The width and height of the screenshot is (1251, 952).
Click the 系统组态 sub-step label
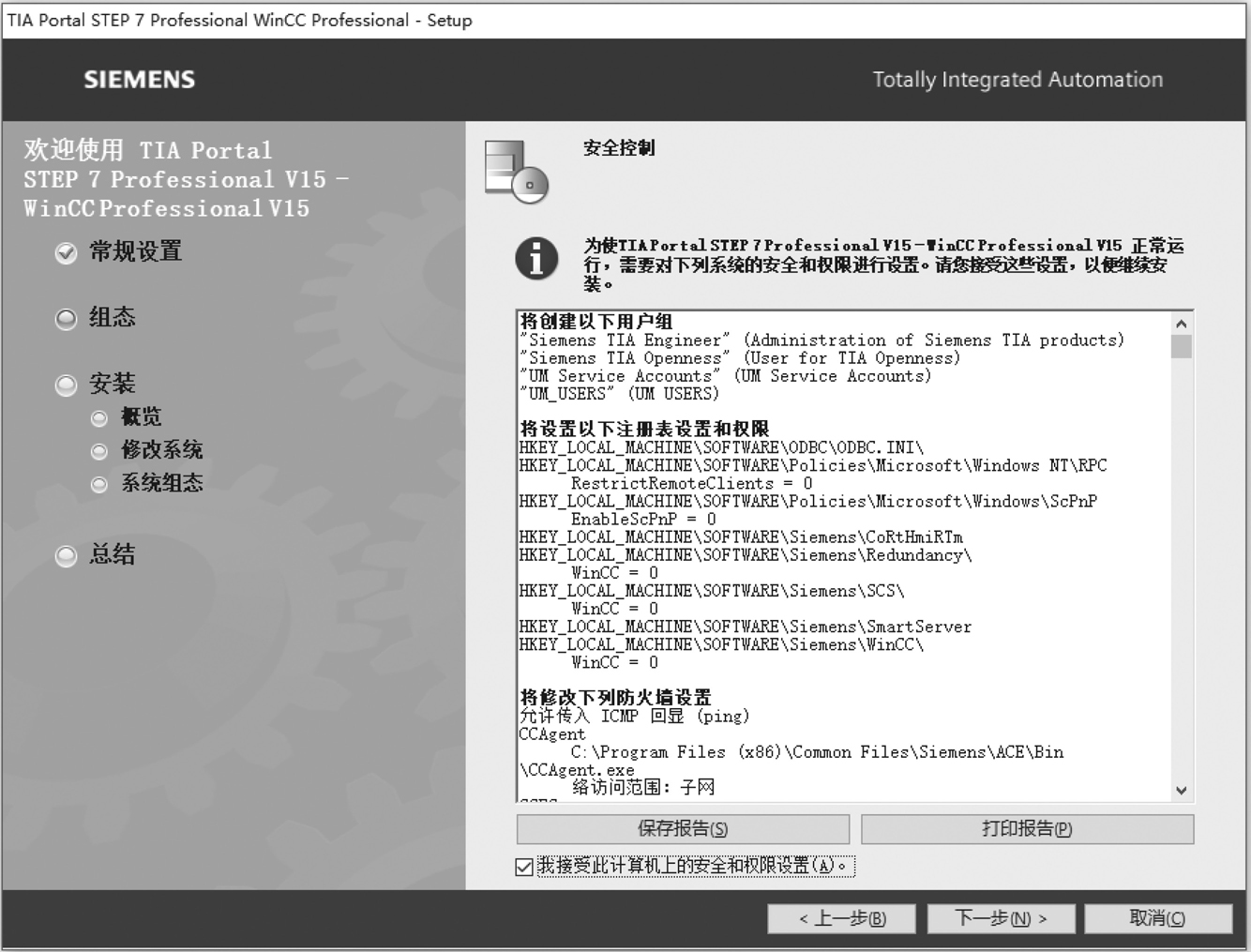(x=161, y=483)
